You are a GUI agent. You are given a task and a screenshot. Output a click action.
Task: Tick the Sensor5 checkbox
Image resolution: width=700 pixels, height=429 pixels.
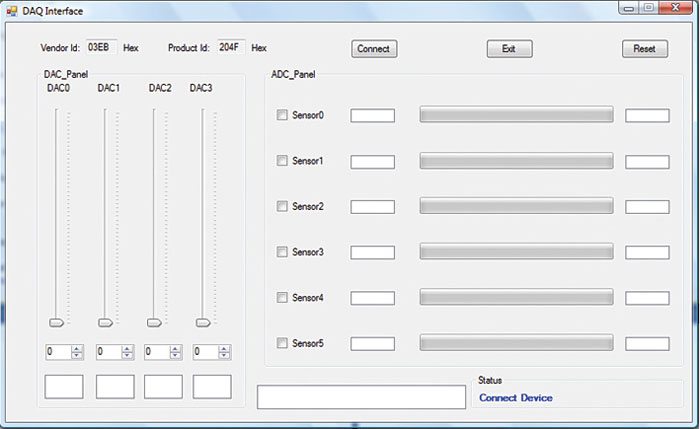click(282, 343)
